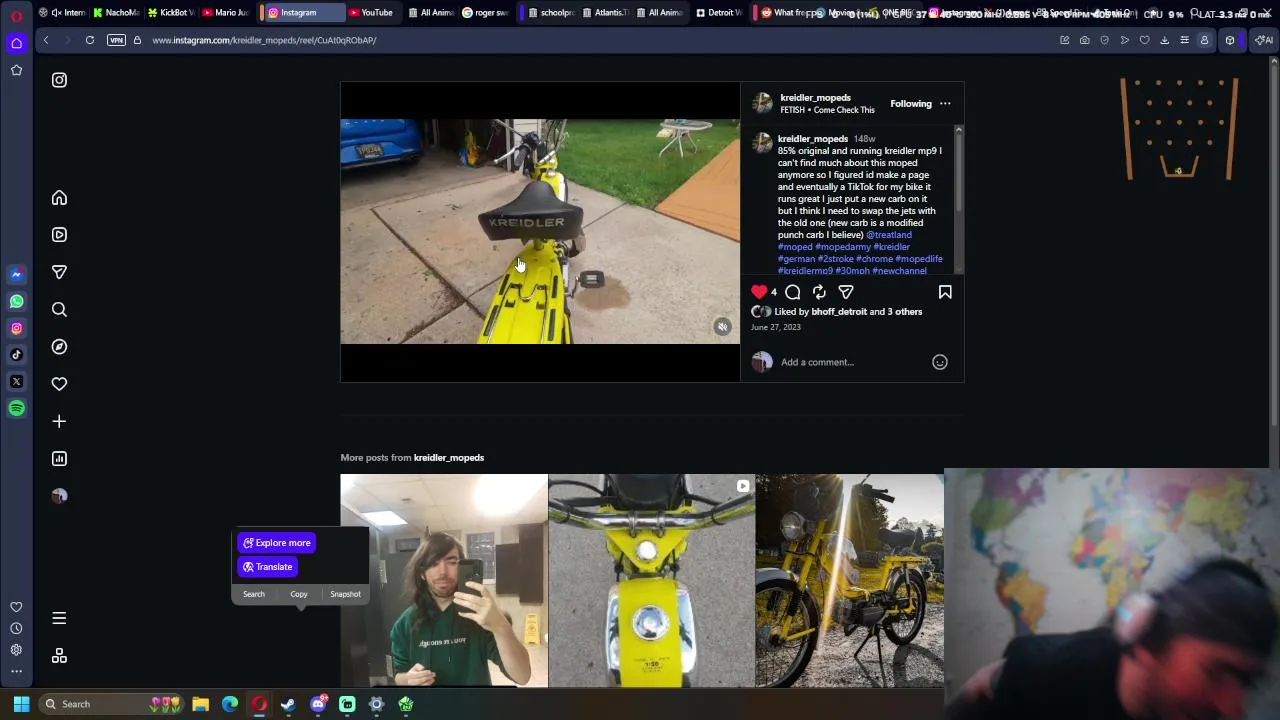Open the yellow moped front reel thumbnail
Viewport: 1280px width, 720px height.
tap(651, 581)
